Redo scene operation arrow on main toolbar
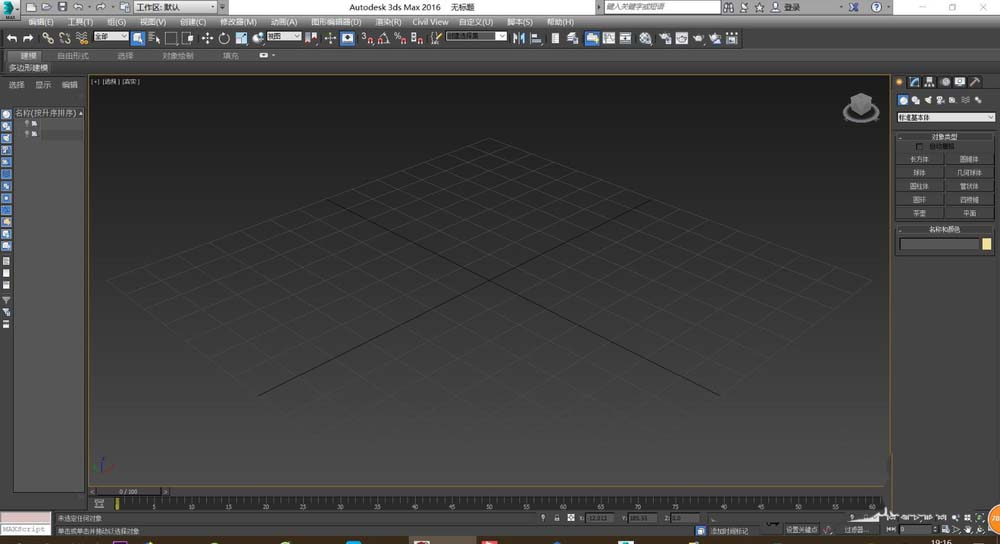This screenshot has height=544, width=1000. [28, 38]
